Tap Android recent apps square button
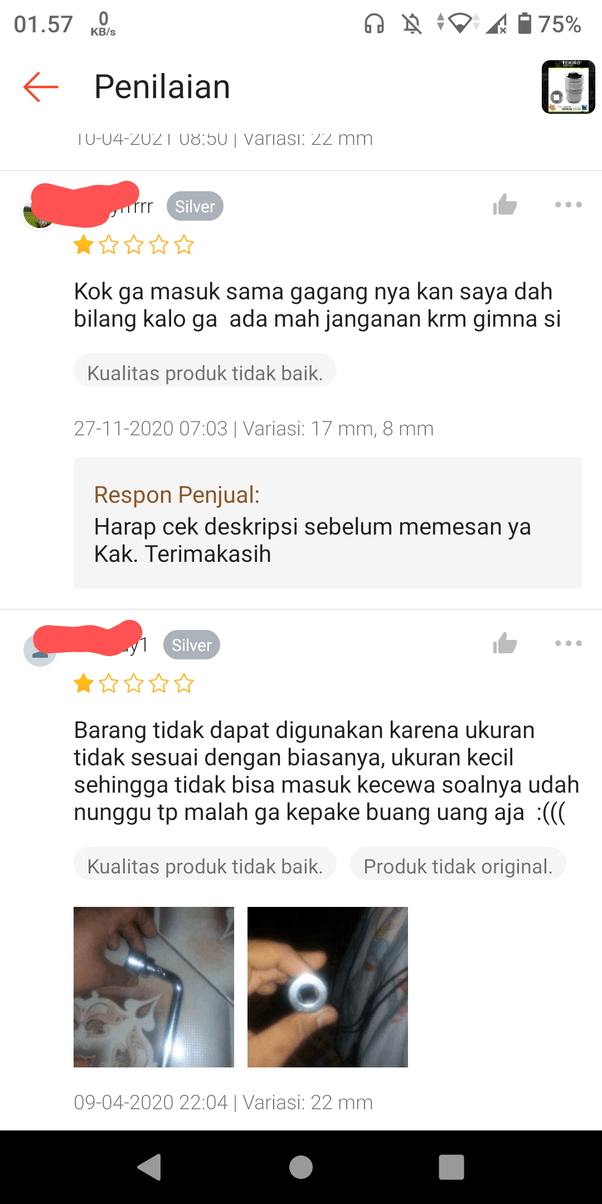Viewport: 602px width, 1204px height. pyautogui.click(x=451, y=1167)
